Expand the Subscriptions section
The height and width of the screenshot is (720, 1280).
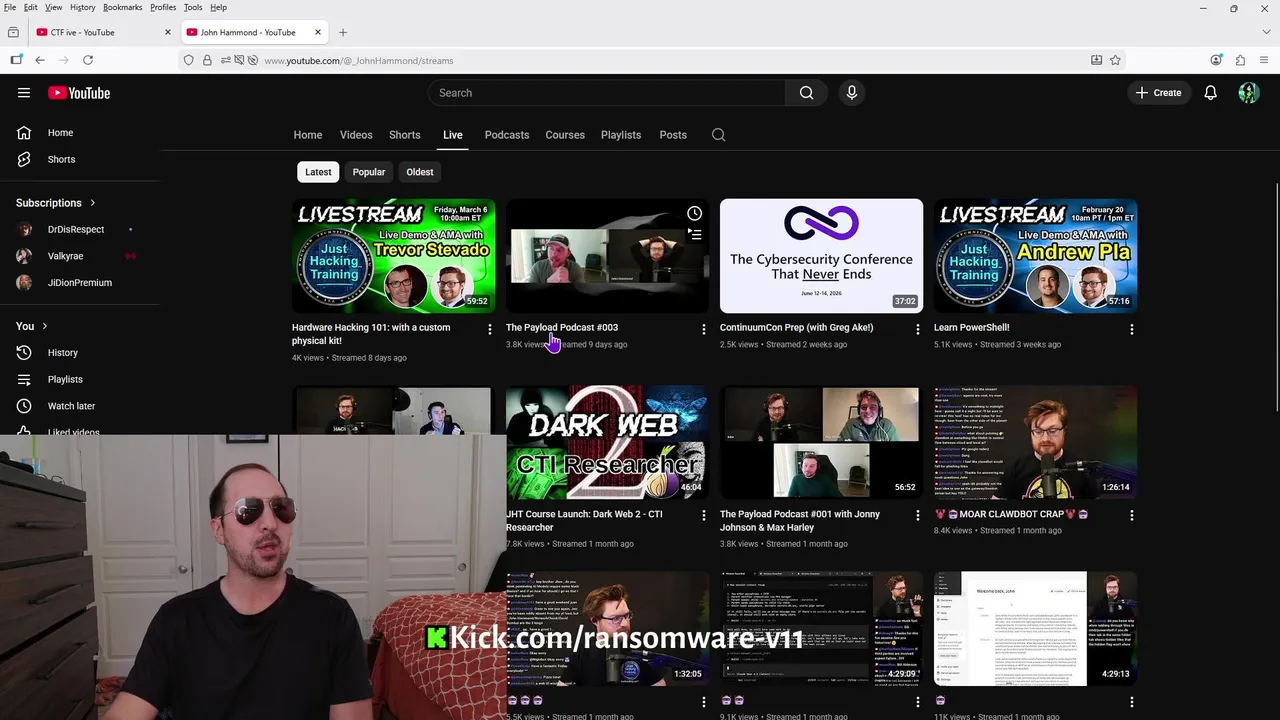pos(56,203)
